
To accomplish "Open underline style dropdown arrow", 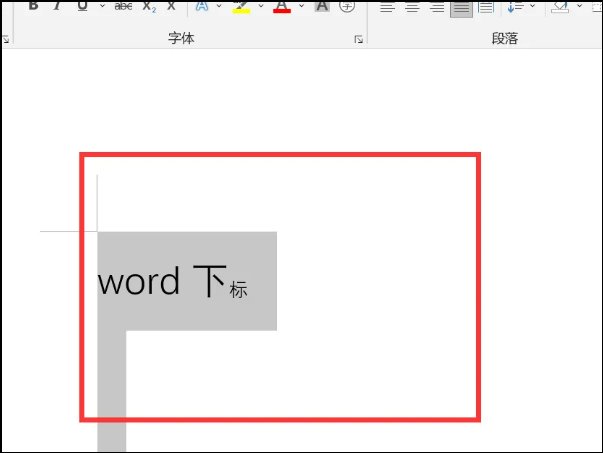I will [x=102, y=6].
